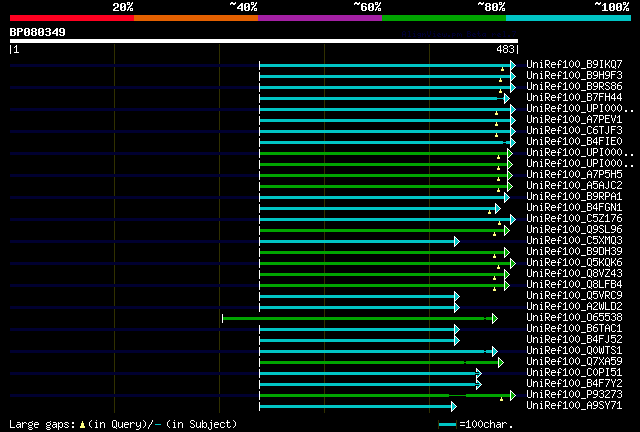Click the yellow gap marker below the P93273 bar

[502, 399]
